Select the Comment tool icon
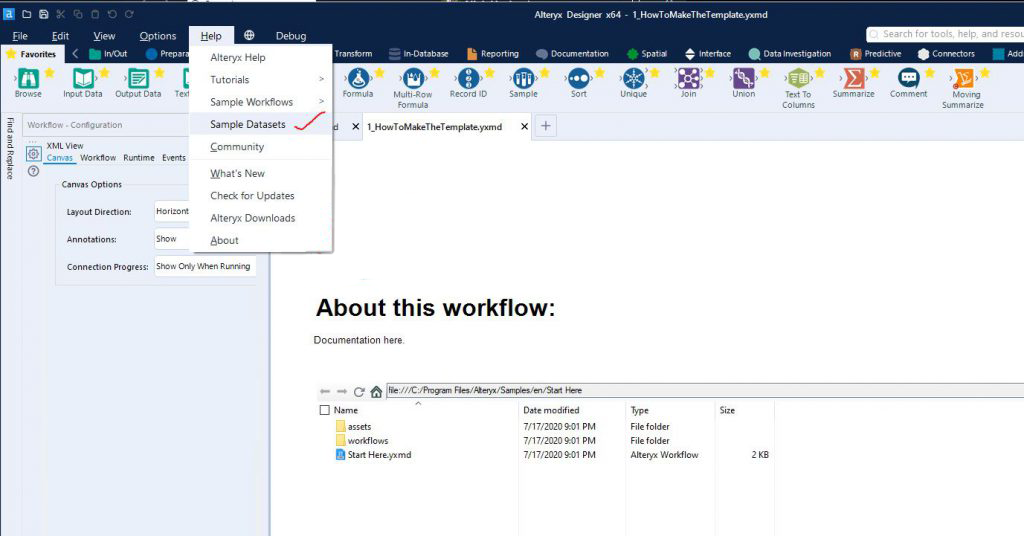Screen dimensions: 1024x536 click(908, 78)
